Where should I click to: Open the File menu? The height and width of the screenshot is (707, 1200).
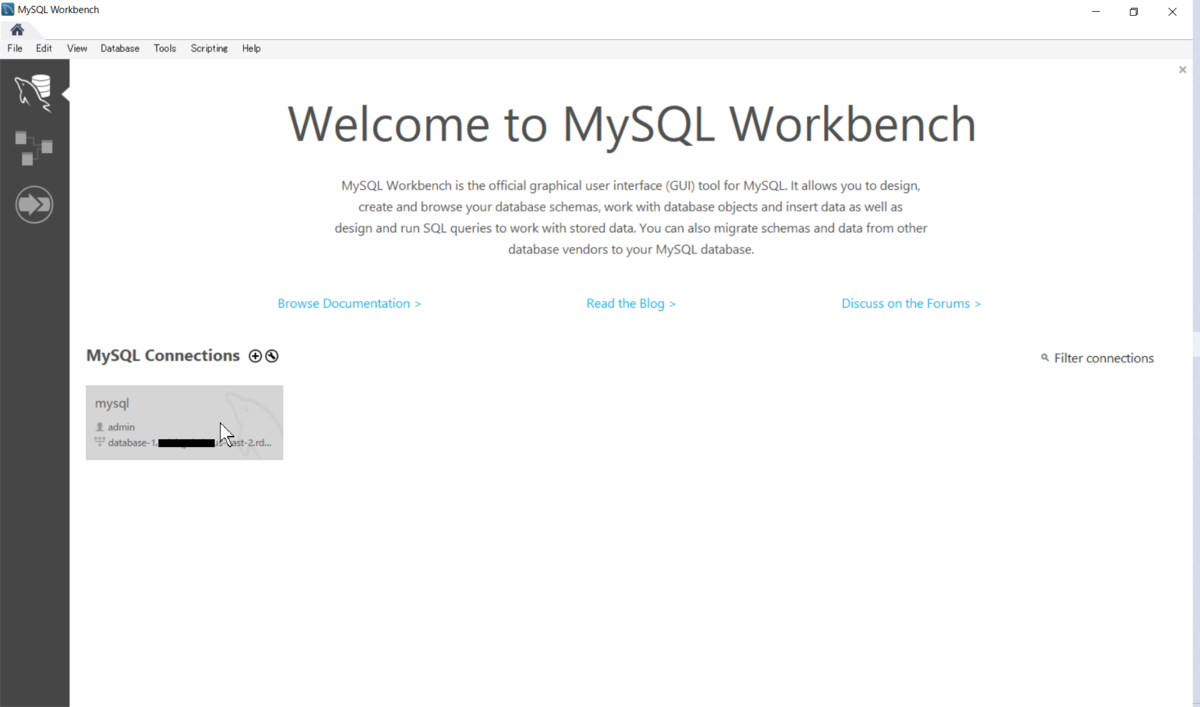tap(15, 48)
